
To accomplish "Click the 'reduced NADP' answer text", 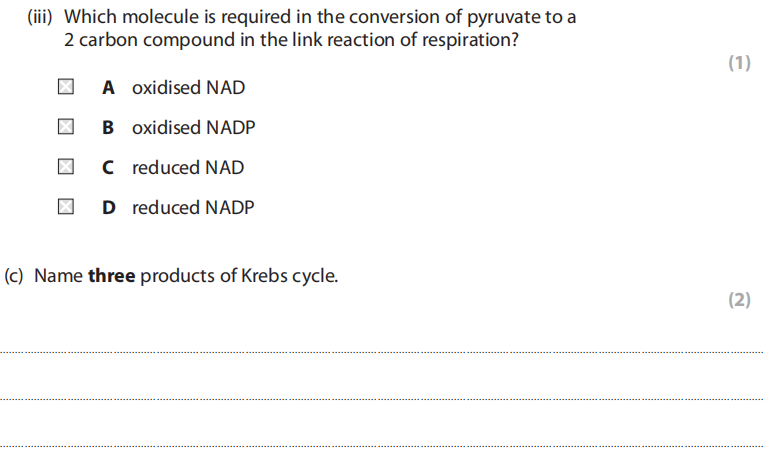I will tap(193, 208).
